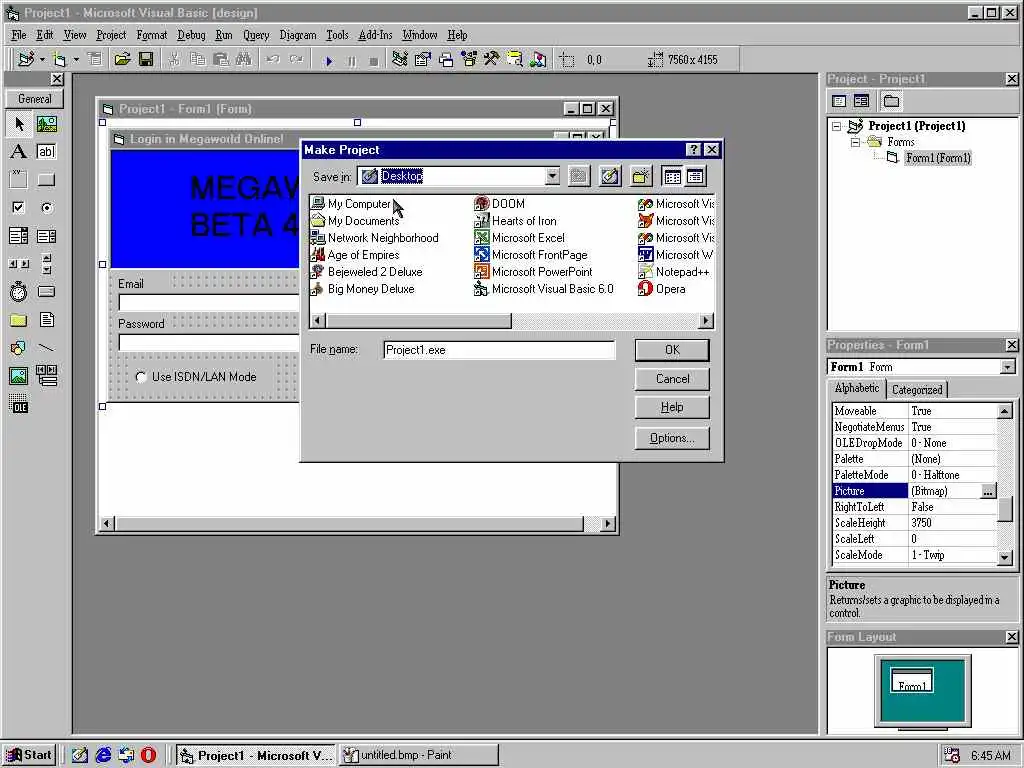Click the Properties list vertical scrollbar thumb
The image size is (1024, 768).
[x=1006, y=509]
